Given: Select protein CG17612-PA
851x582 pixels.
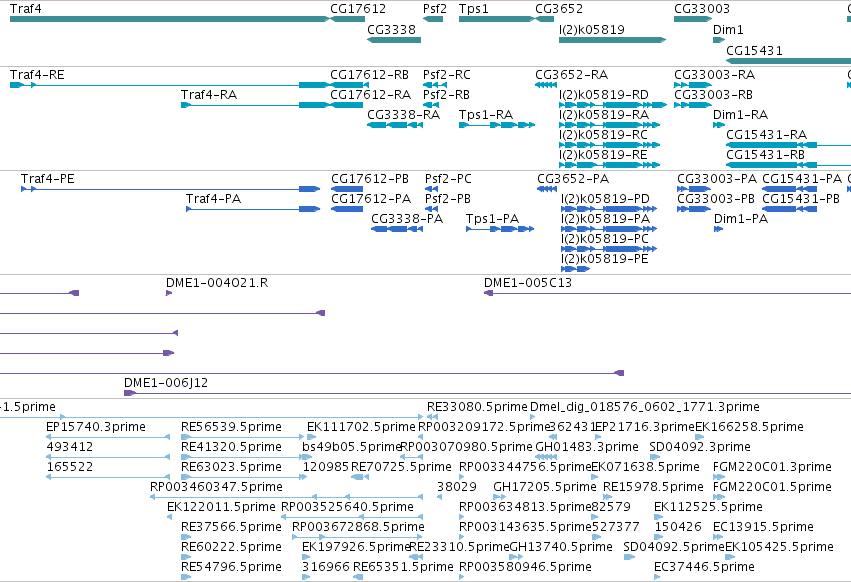Looking at the screenshot, I should 347,209.
